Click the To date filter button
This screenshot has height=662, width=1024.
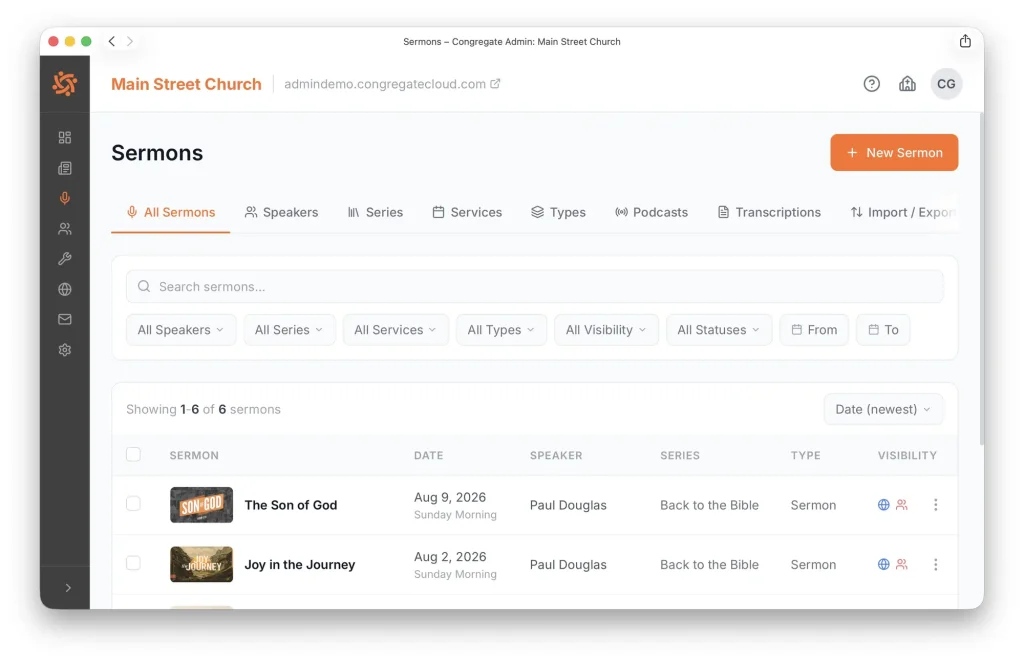coord(883,330)
